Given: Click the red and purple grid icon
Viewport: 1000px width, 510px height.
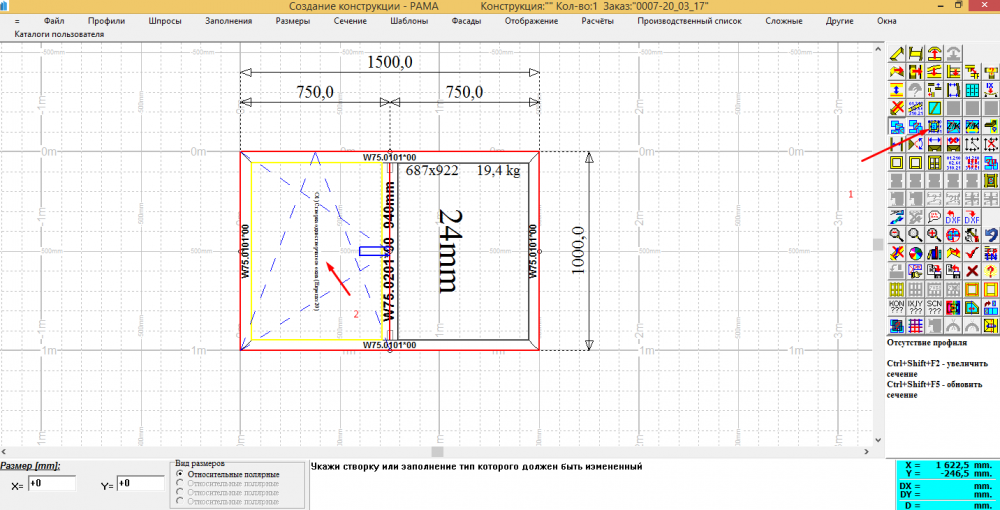Looking at the screenshot, I should (x=915, y=325).
